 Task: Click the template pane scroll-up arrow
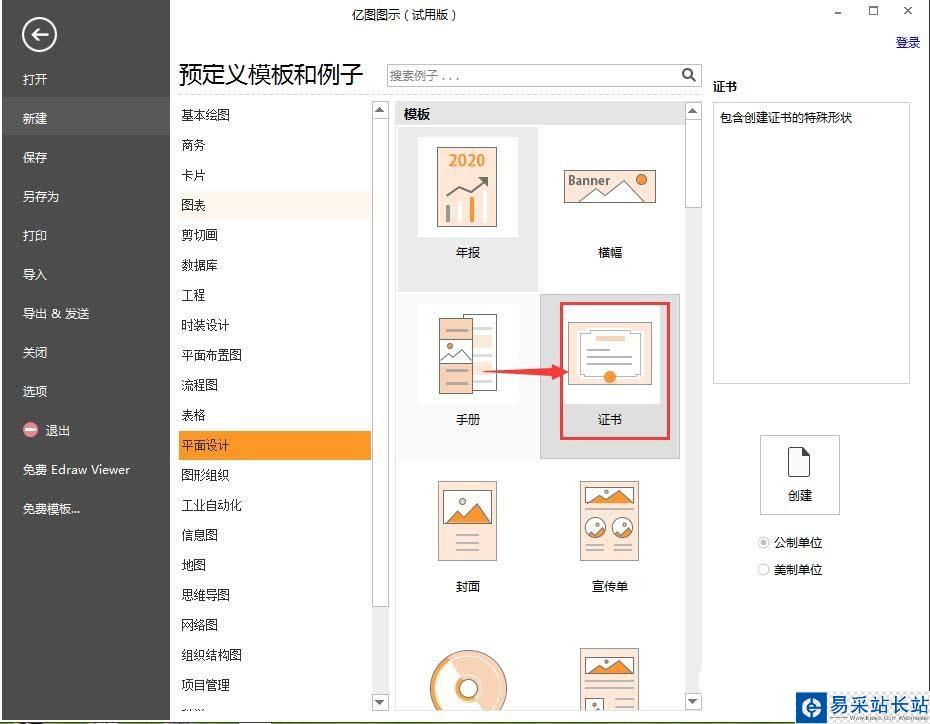pos(693,110)
